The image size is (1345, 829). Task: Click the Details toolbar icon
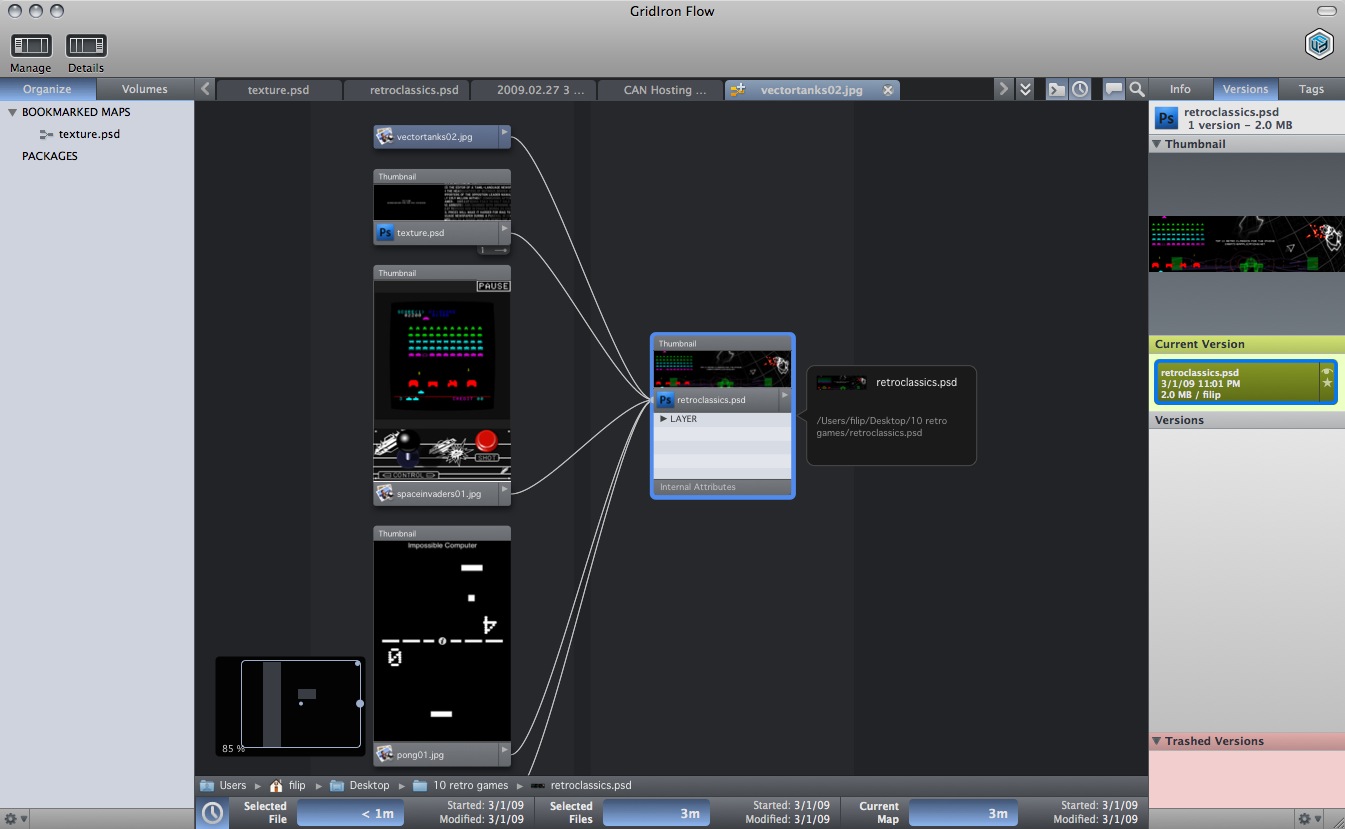[86, 45]
